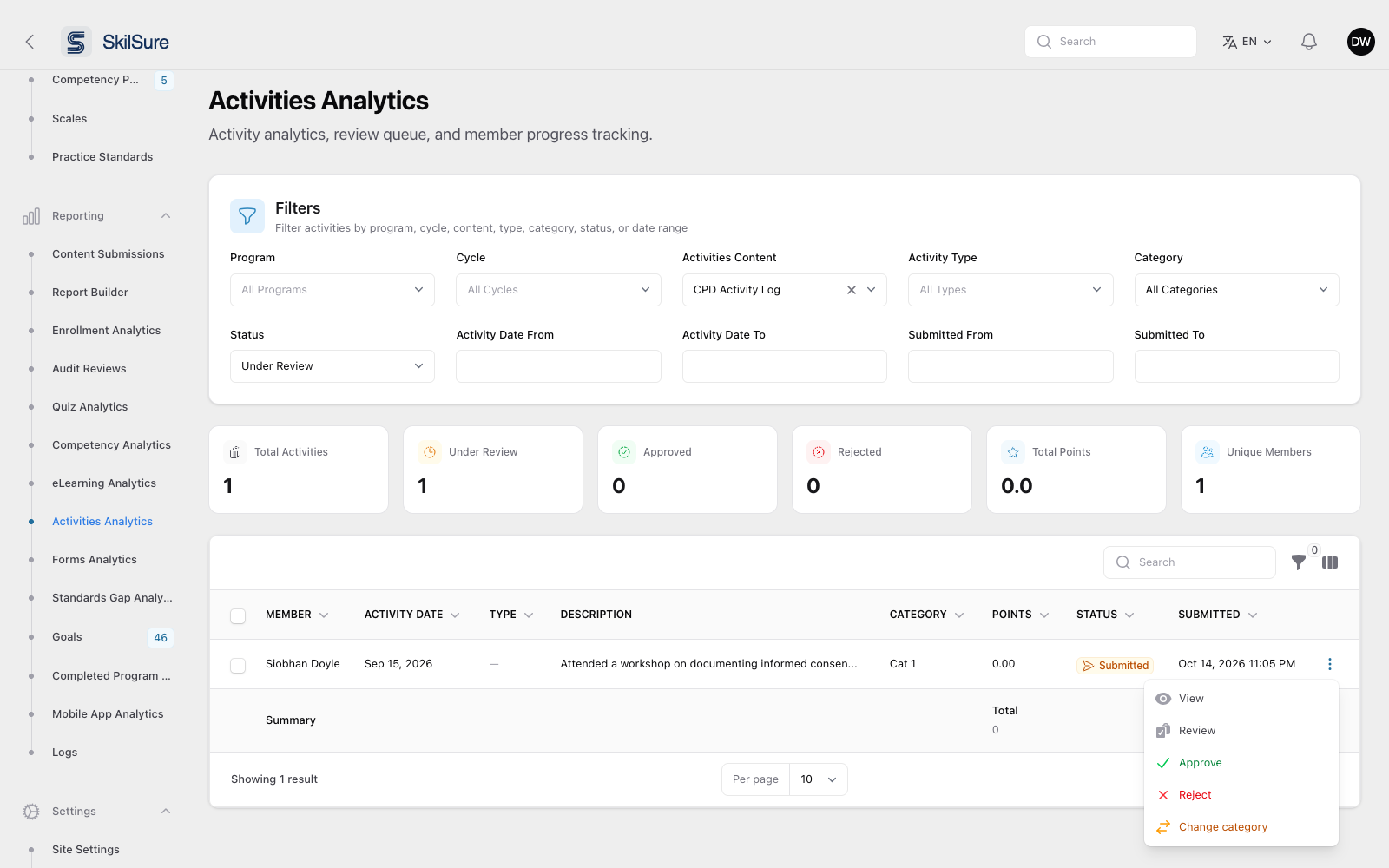Collapse the Settings sidebar section
The image size is (1389, 868).
[x=166, y=812]
